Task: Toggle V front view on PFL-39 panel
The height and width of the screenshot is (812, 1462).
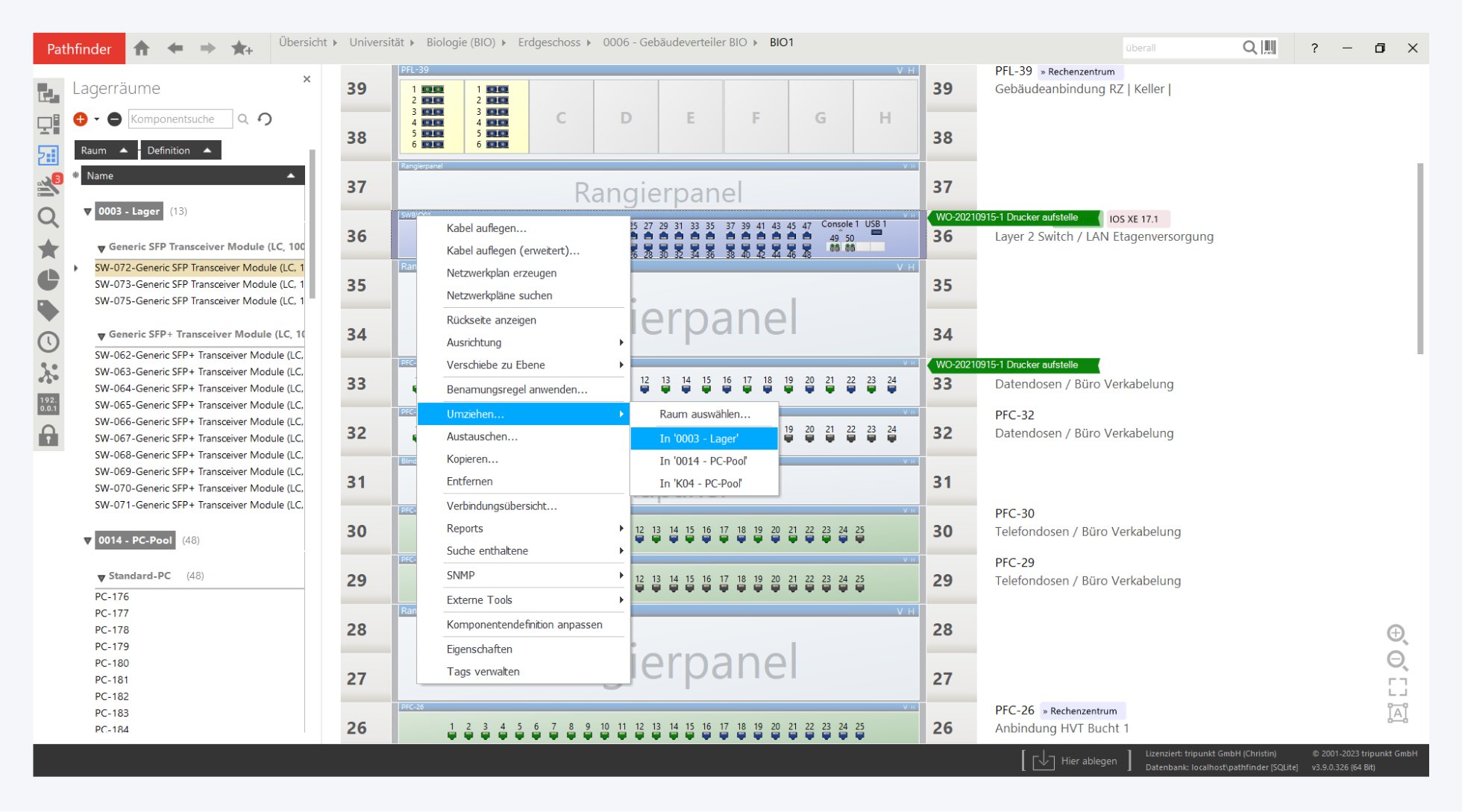Action: pyautogui.click(x=900, y=70)
